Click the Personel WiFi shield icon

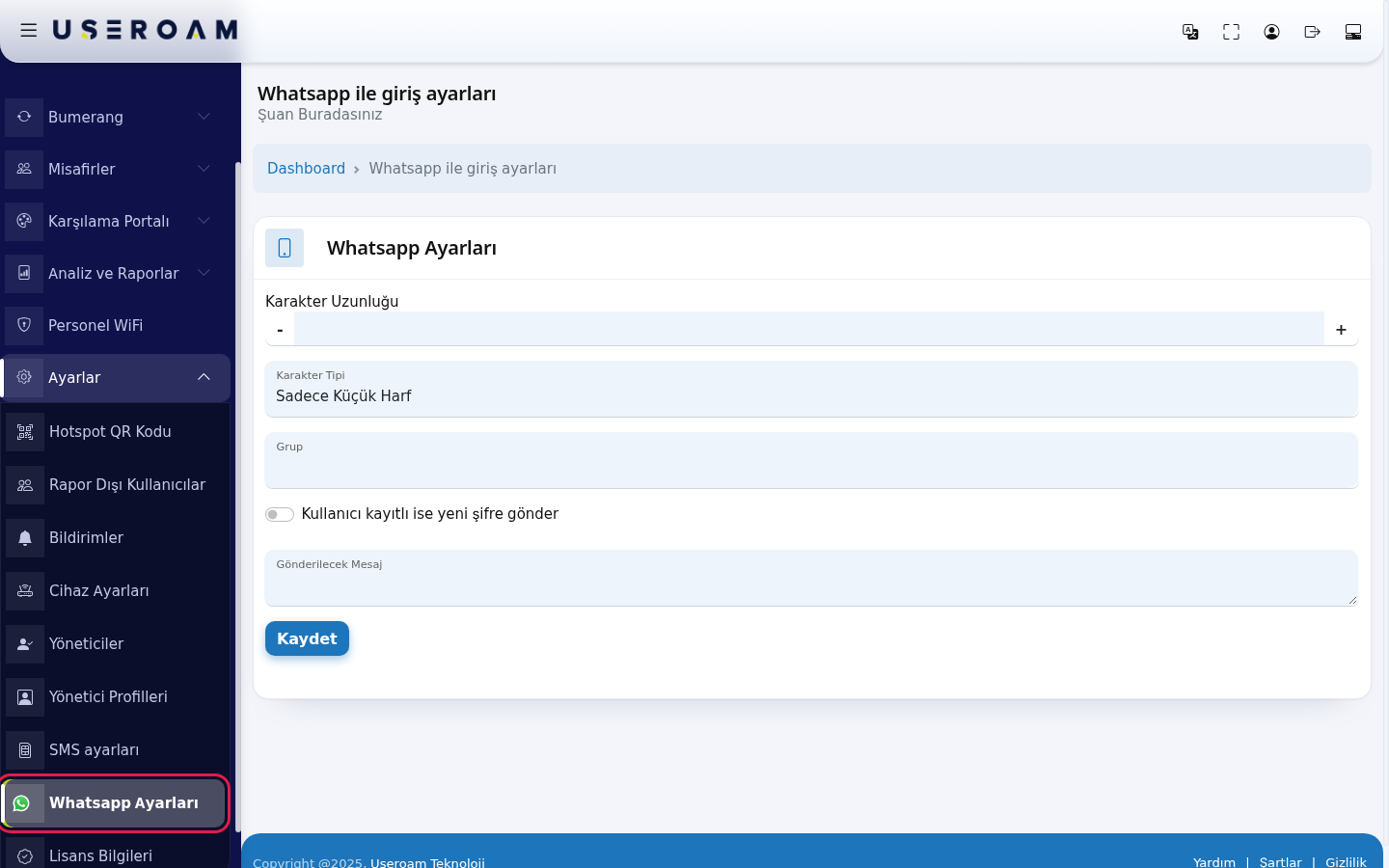pyautogui.click(x=24, y=325)
